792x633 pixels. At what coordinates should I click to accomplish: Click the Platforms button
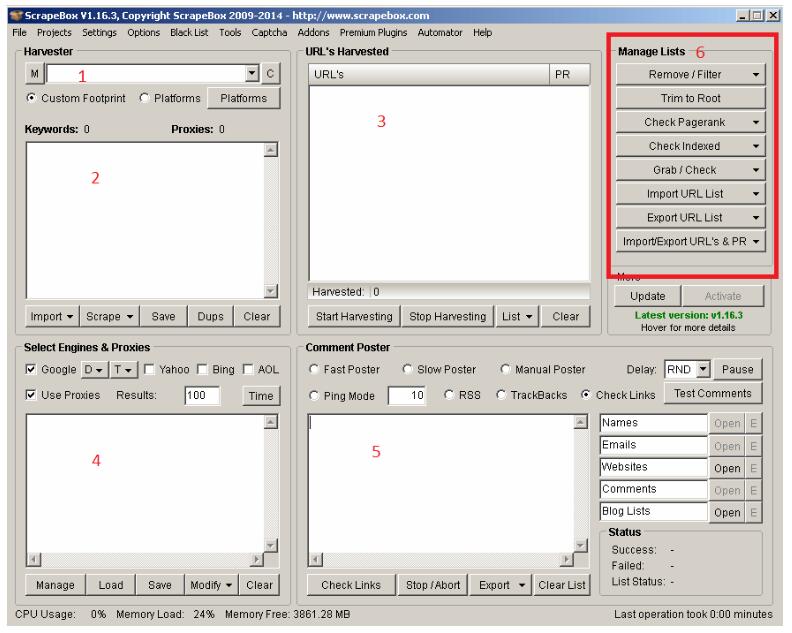[x=243, y=98]
